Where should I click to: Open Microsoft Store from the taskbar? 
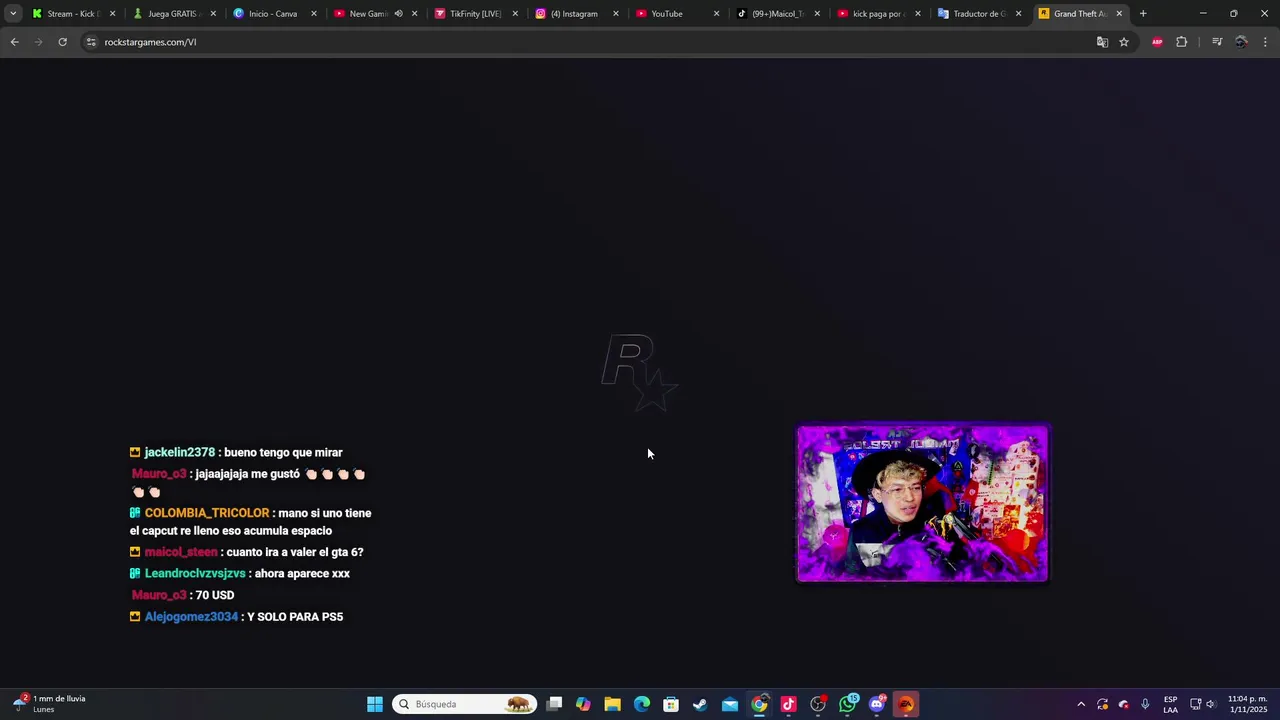671,704
